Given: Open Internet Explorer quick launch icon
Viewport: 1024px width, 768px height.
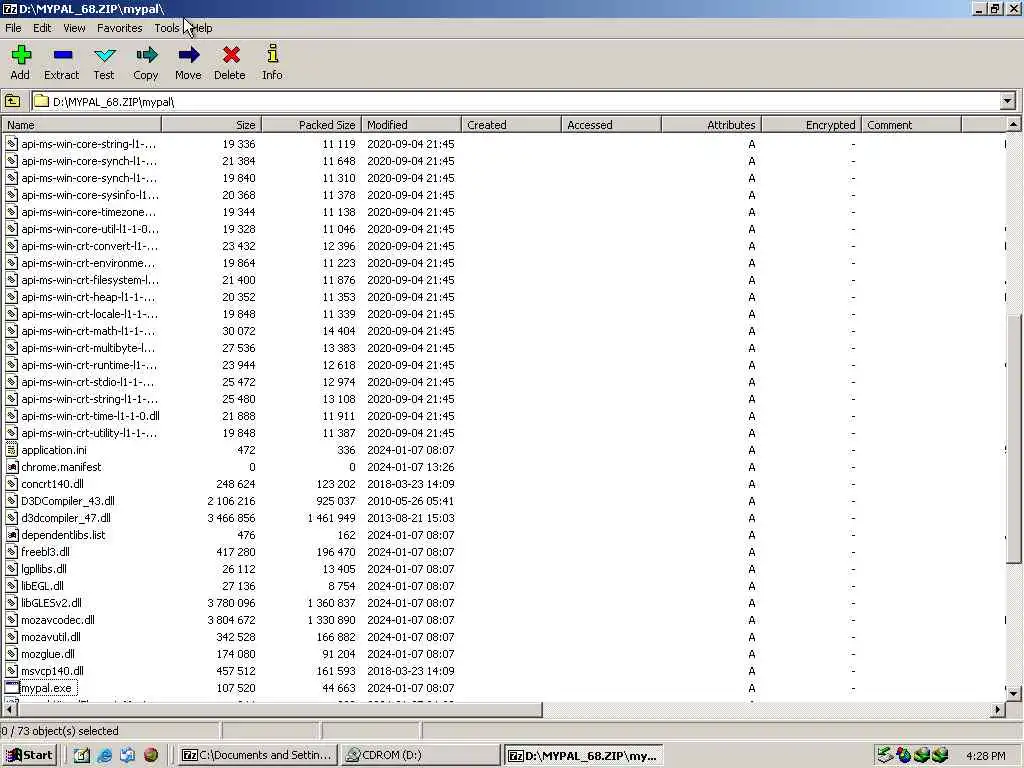Looking at the screenshot, I should [x=104, y=755].
